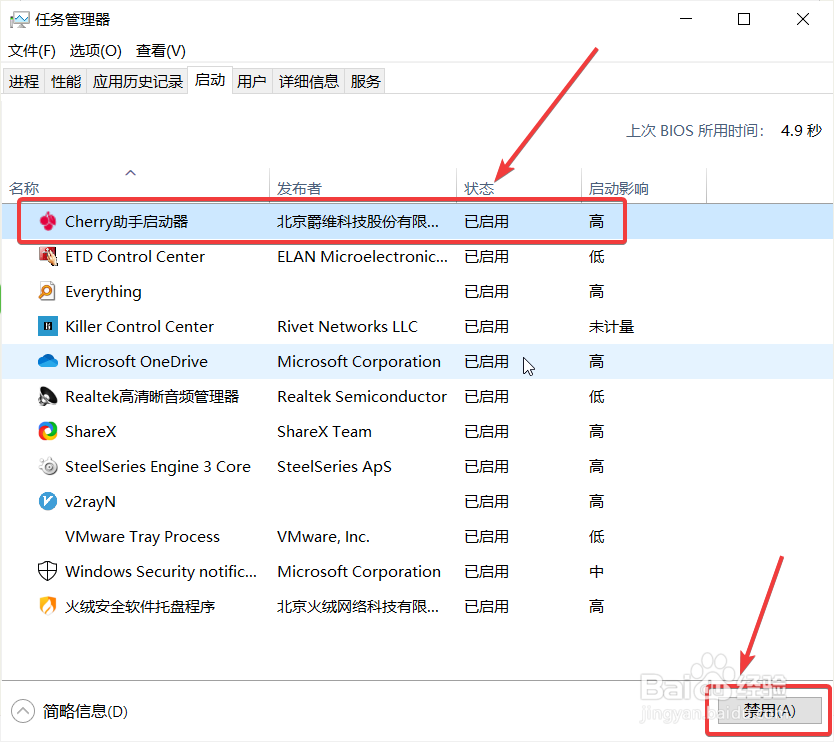
Task: Click the SteelSeries Engine 3 Core gear icon
Action: (x=47, y=466)
